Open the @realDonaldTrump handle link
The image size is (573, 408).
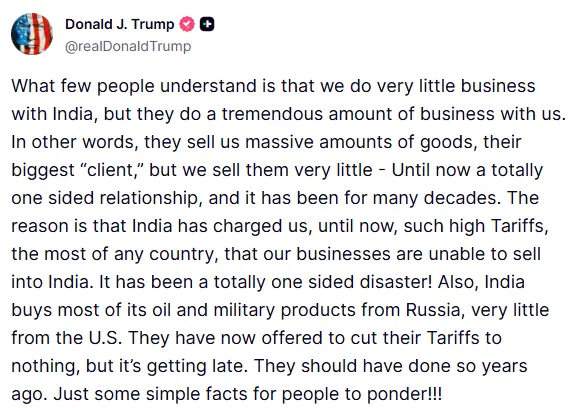(128, 46)
